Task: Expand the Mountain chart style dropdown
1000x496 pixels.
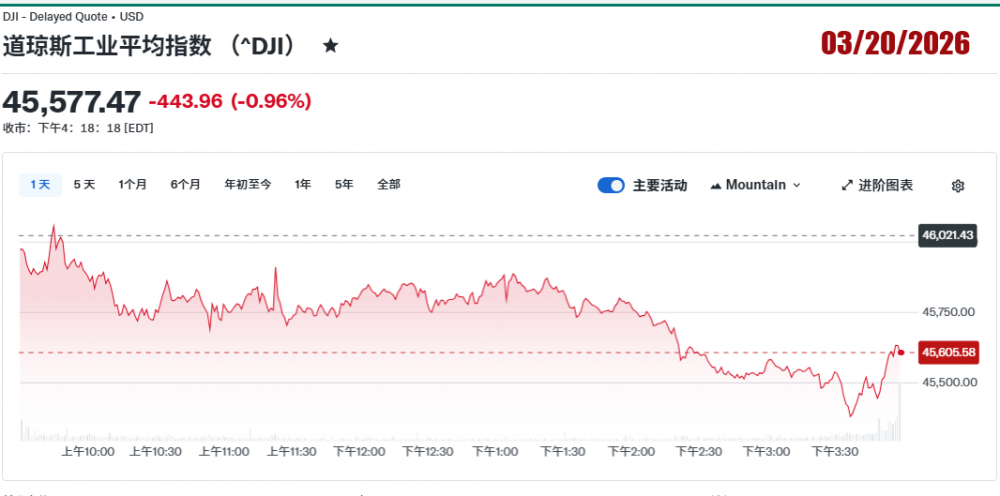Action: pyautogui.click(x=796, y=185)
